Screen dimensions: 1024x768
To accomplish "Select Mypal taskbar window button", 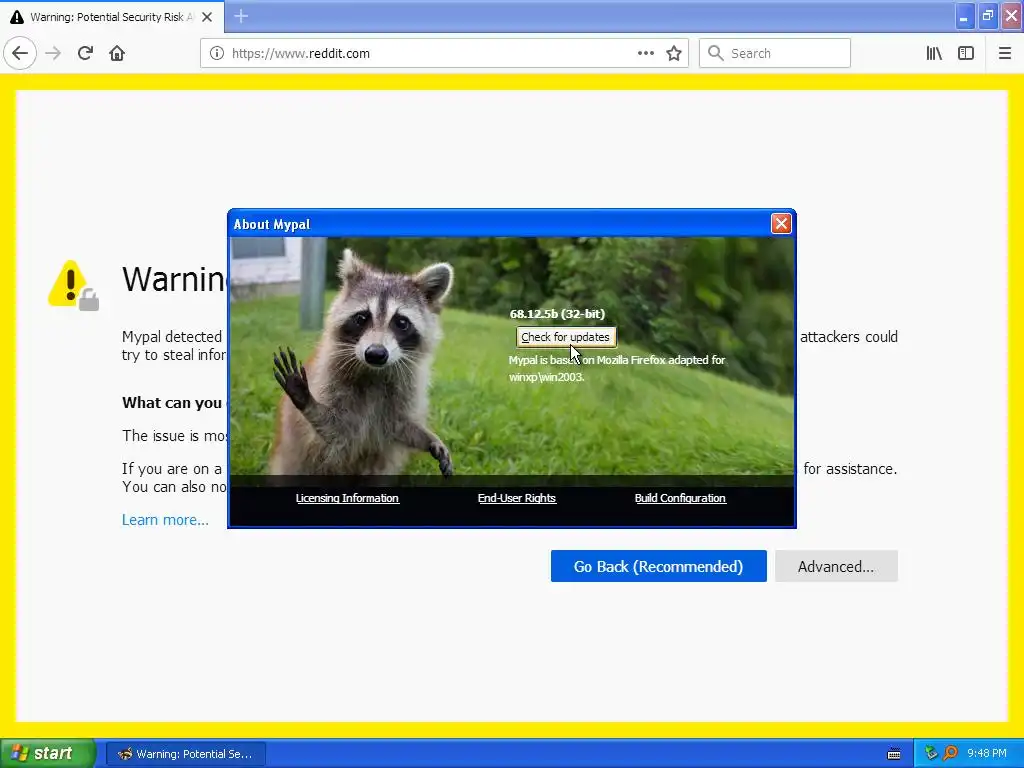I will pos(185,754).
